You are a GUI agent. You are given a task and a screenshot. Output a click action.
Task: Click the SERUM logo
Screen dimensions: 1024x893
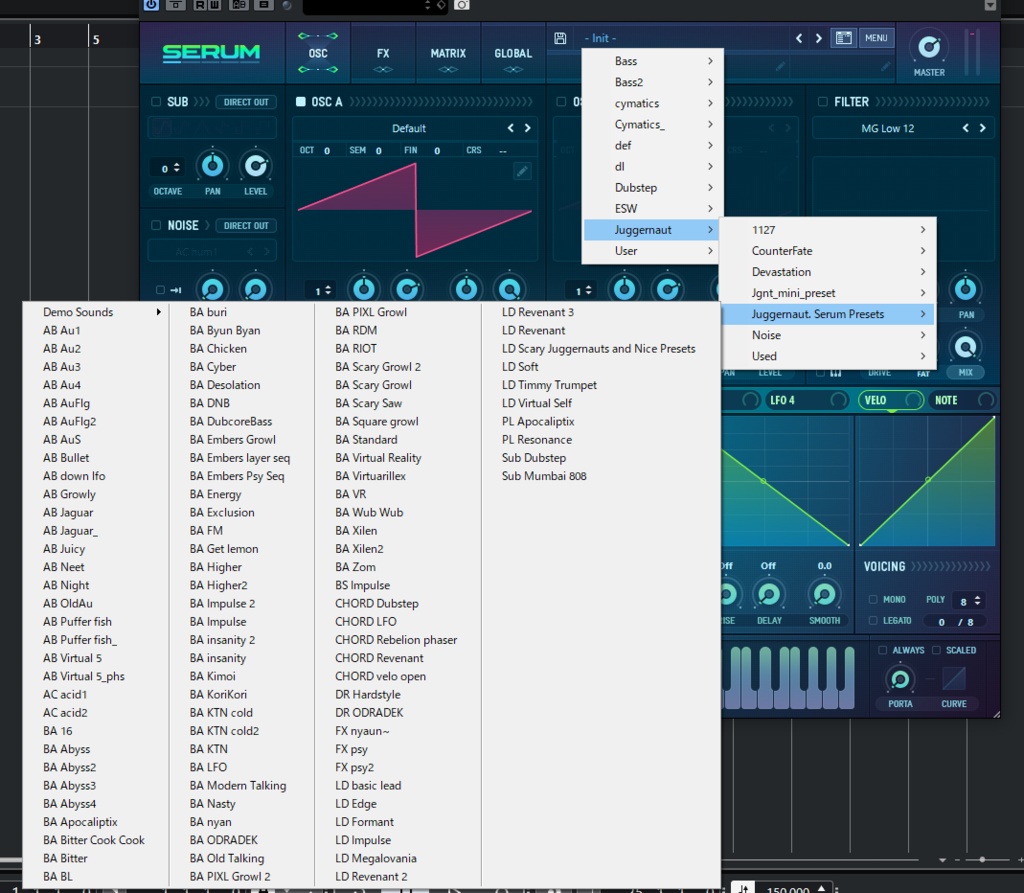tap(211, 51)
